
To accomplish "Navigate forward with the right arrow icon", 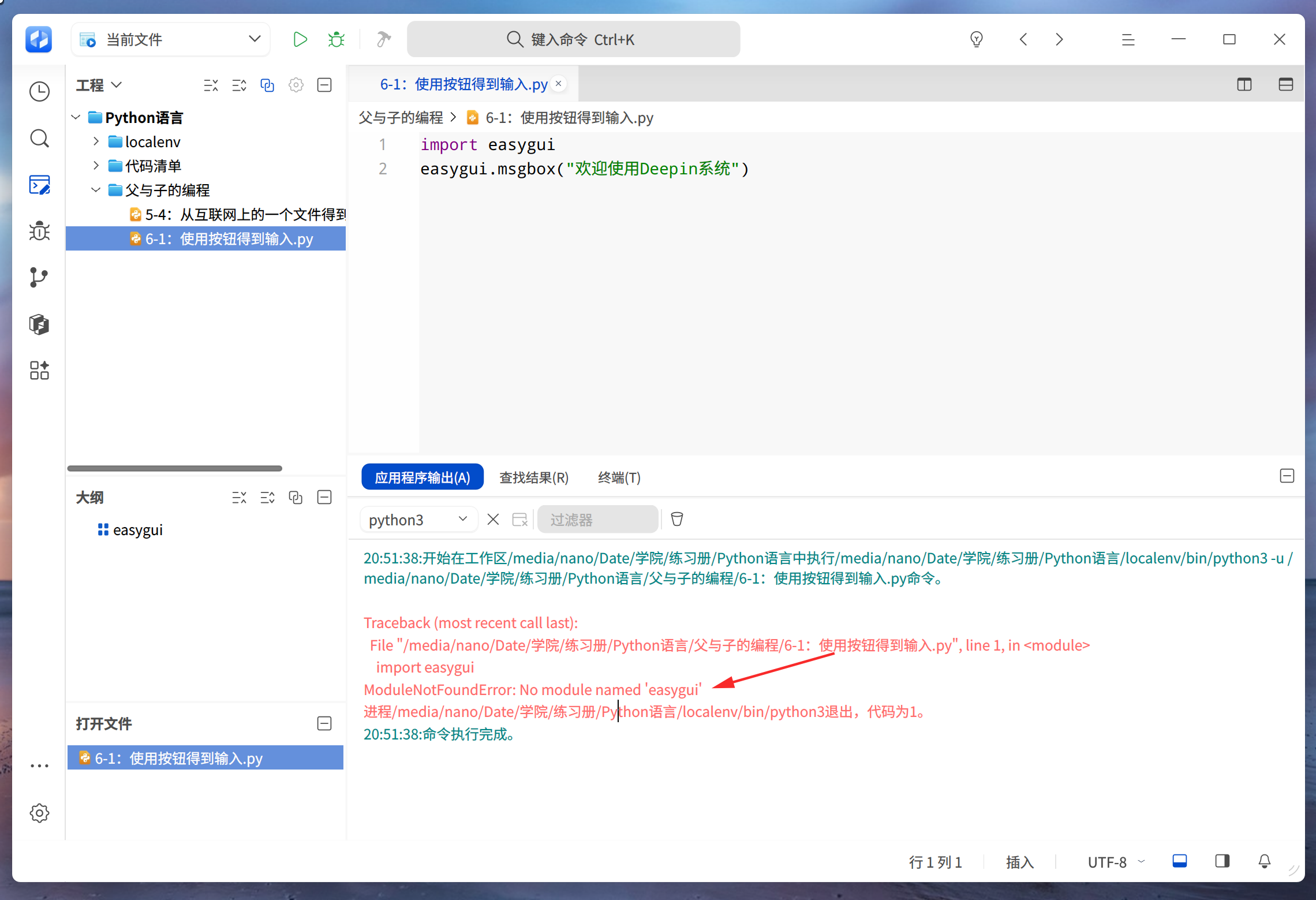I will click(1059, 39).
